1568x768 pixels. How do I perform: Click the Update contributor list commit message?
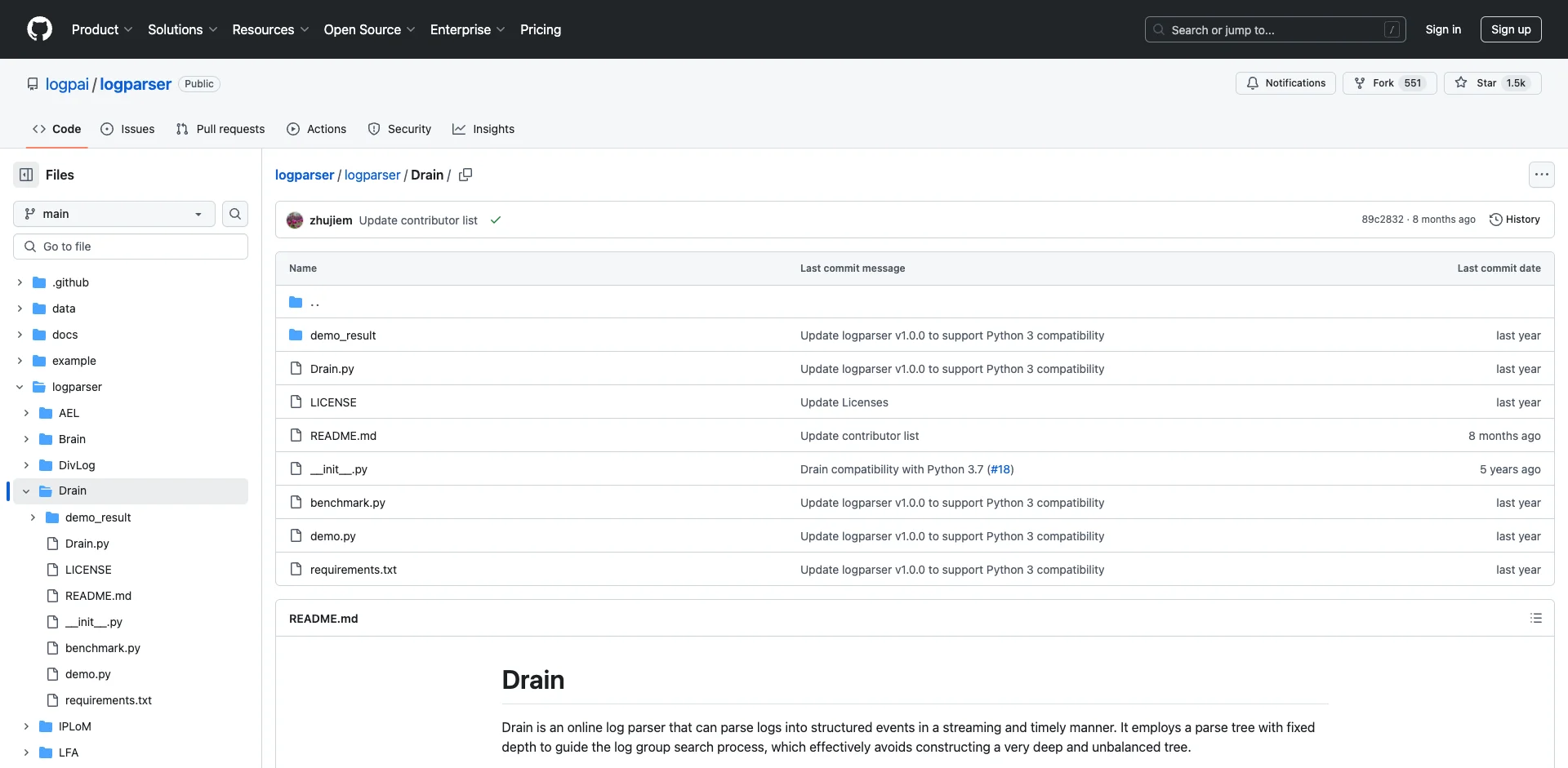click(418, 220)
